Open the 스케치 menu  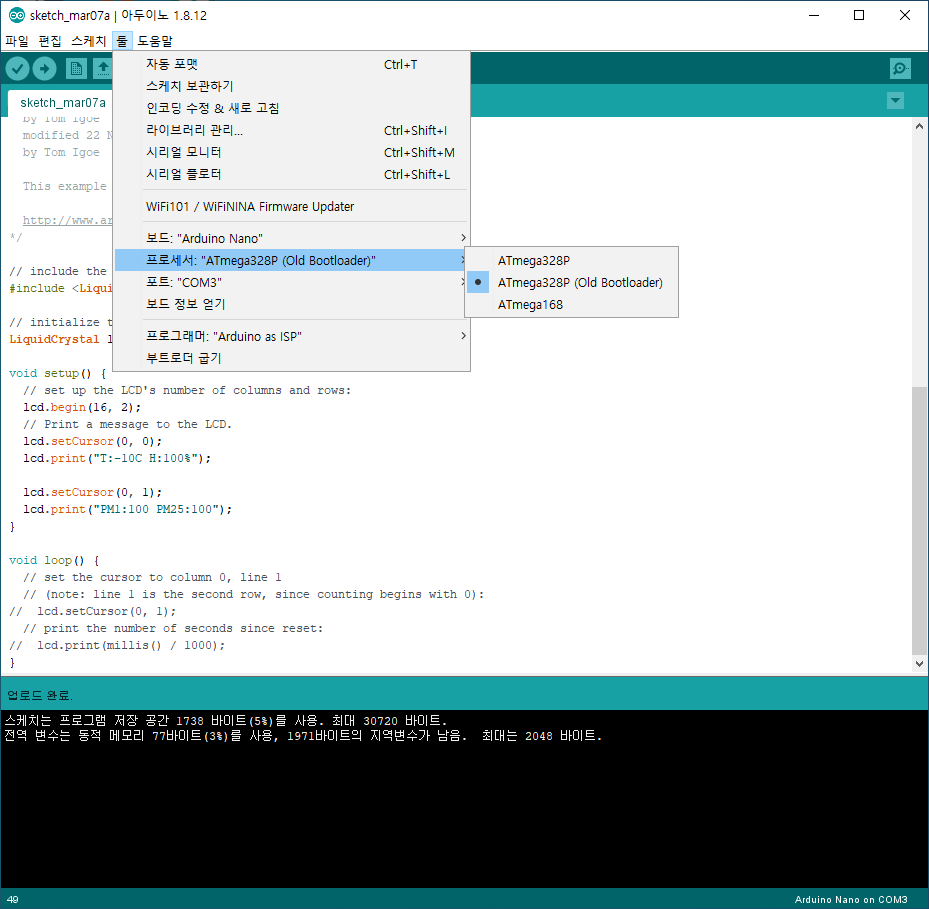pyautogui.click(x=88, y=41)
